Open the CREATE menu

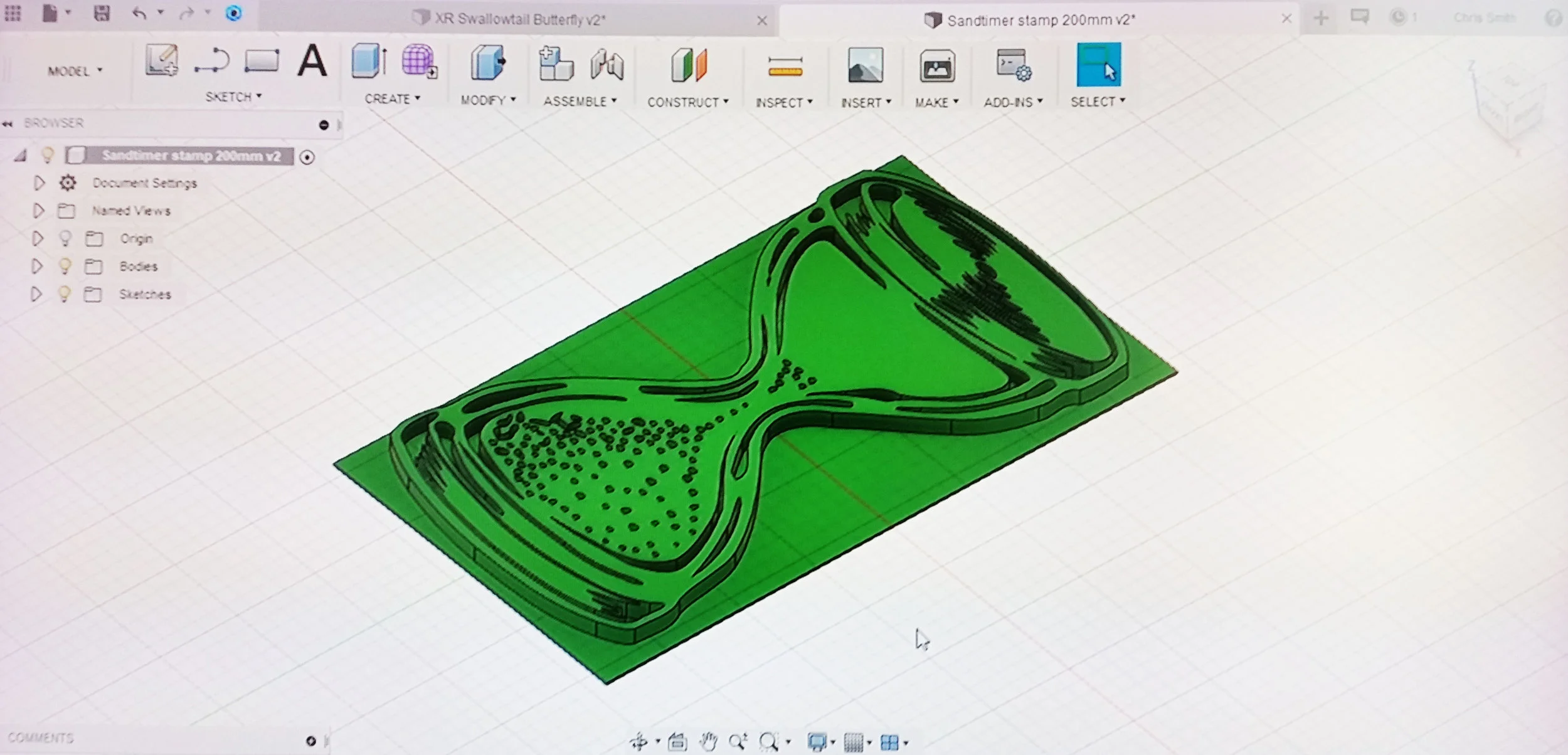tap(393, 98)
